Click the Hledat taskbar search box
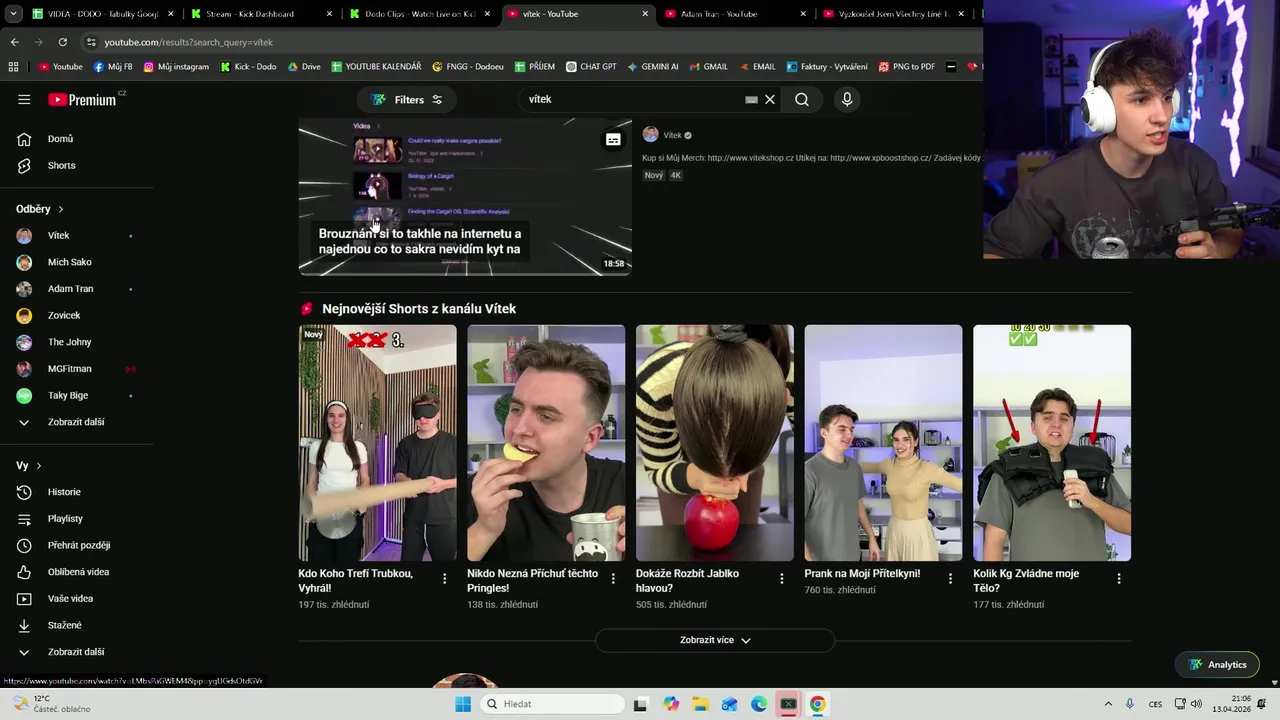The image size is (1280, 720). (550, 704)
